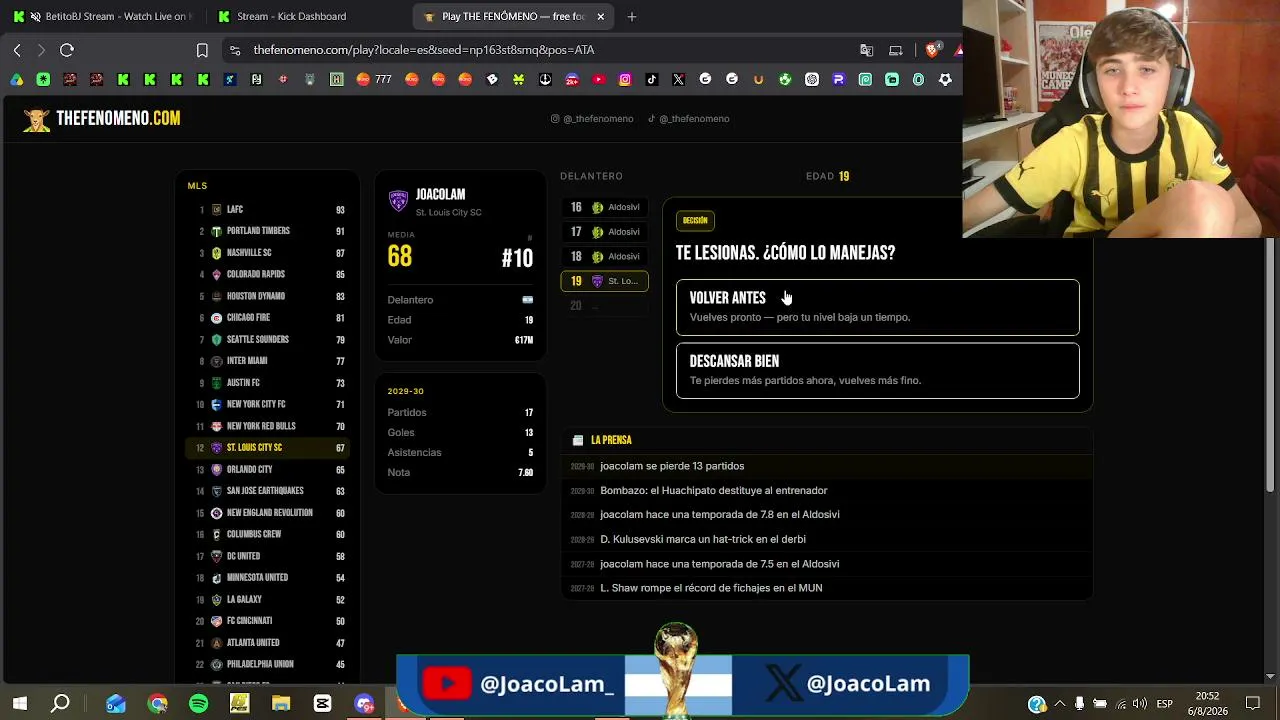Click New York City FC in the standings
The width and height of the screenshot is (1280, 720).
coord(268,405)
